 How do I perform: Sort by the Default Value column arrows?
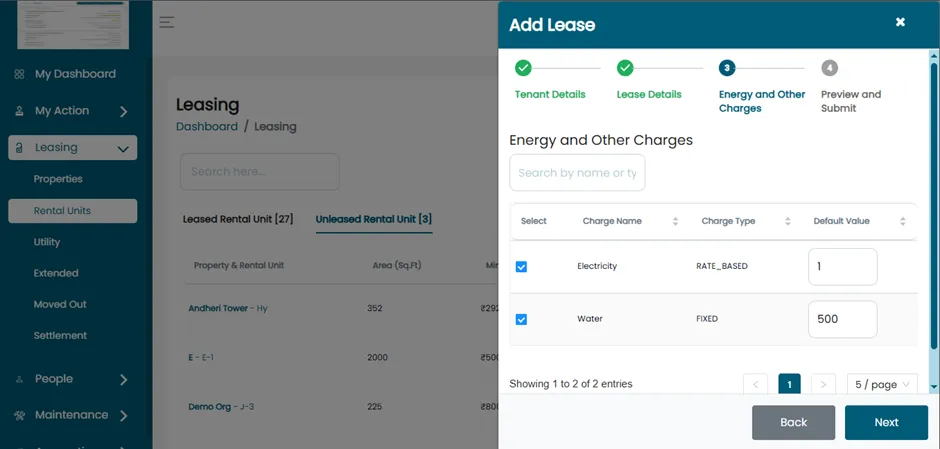pos(902,221)
